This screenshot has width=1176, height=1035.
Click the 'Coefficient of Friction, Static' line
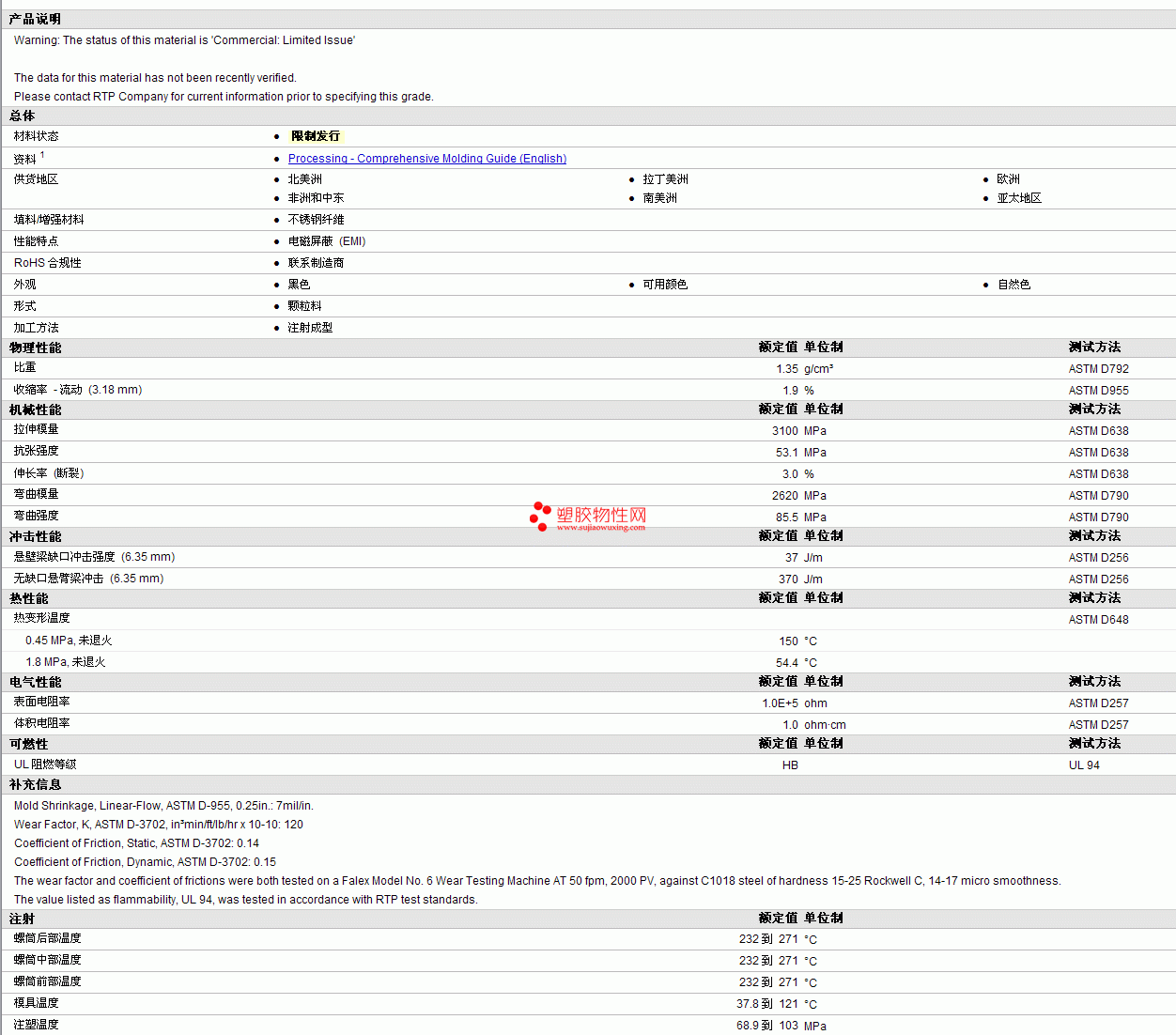coord(136,843)
